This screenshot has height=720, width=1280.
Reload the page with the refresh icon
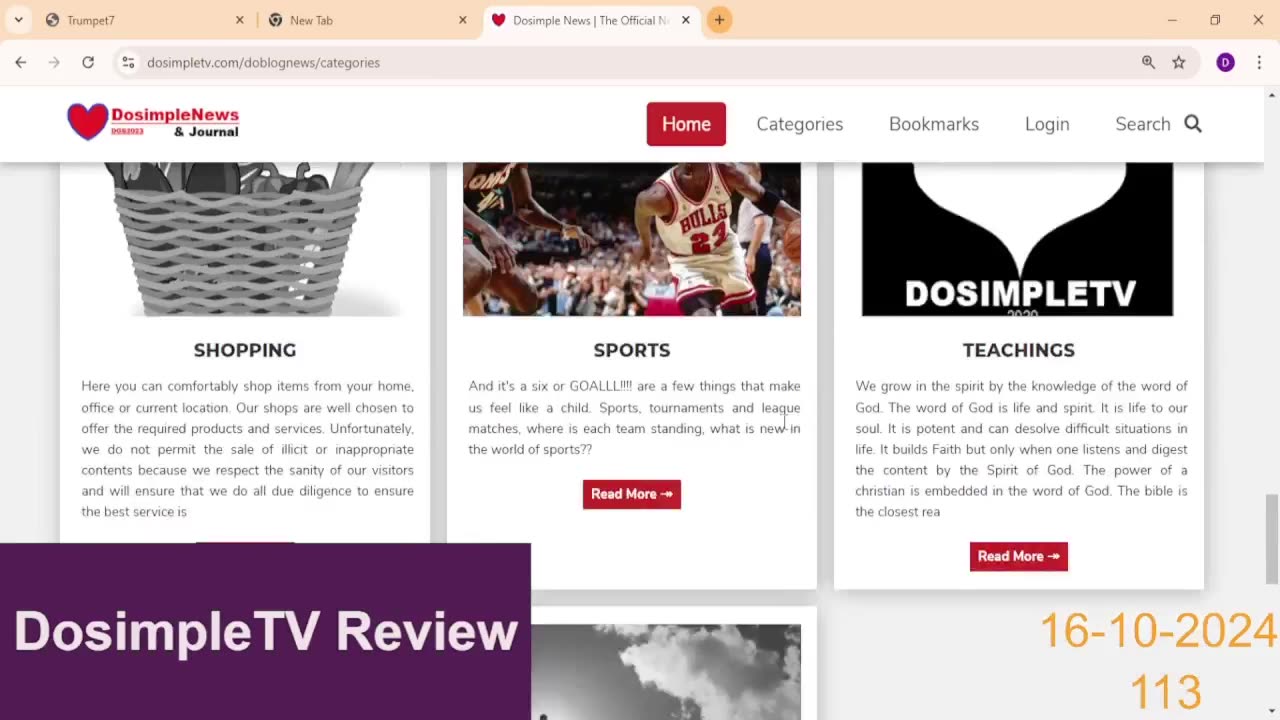coord(88,62)
